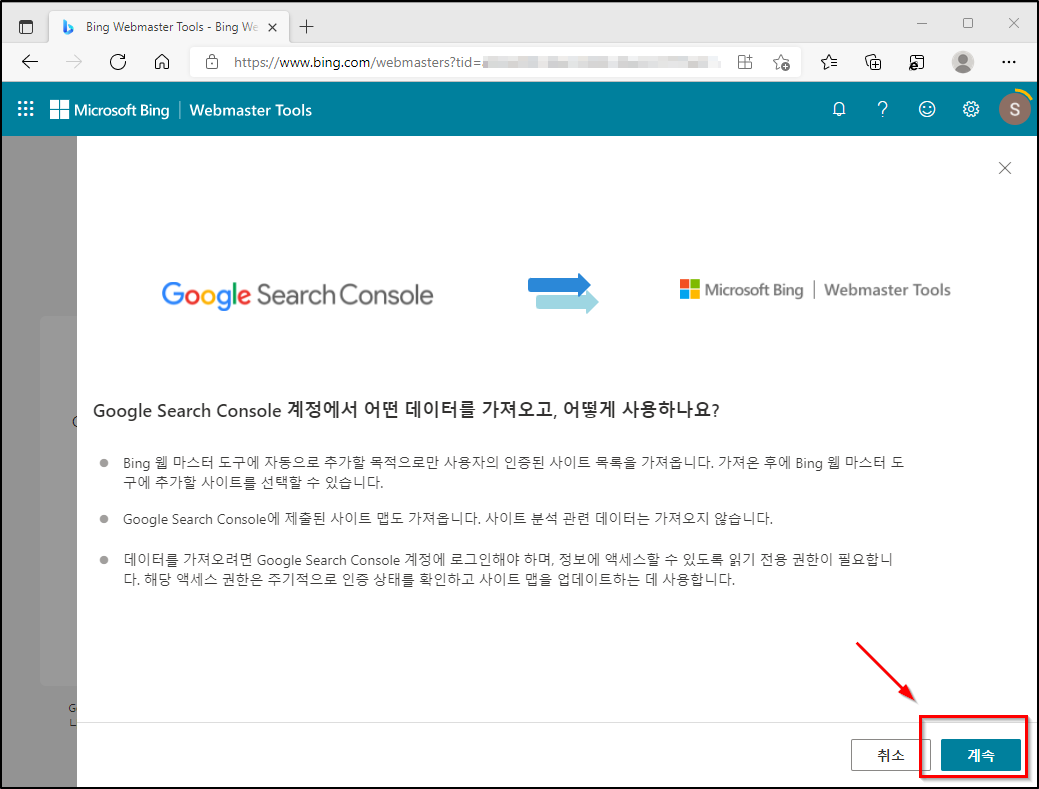Add this page to favorites
The width and height of the screenshot is (1039, 789).
pos(781,62)
